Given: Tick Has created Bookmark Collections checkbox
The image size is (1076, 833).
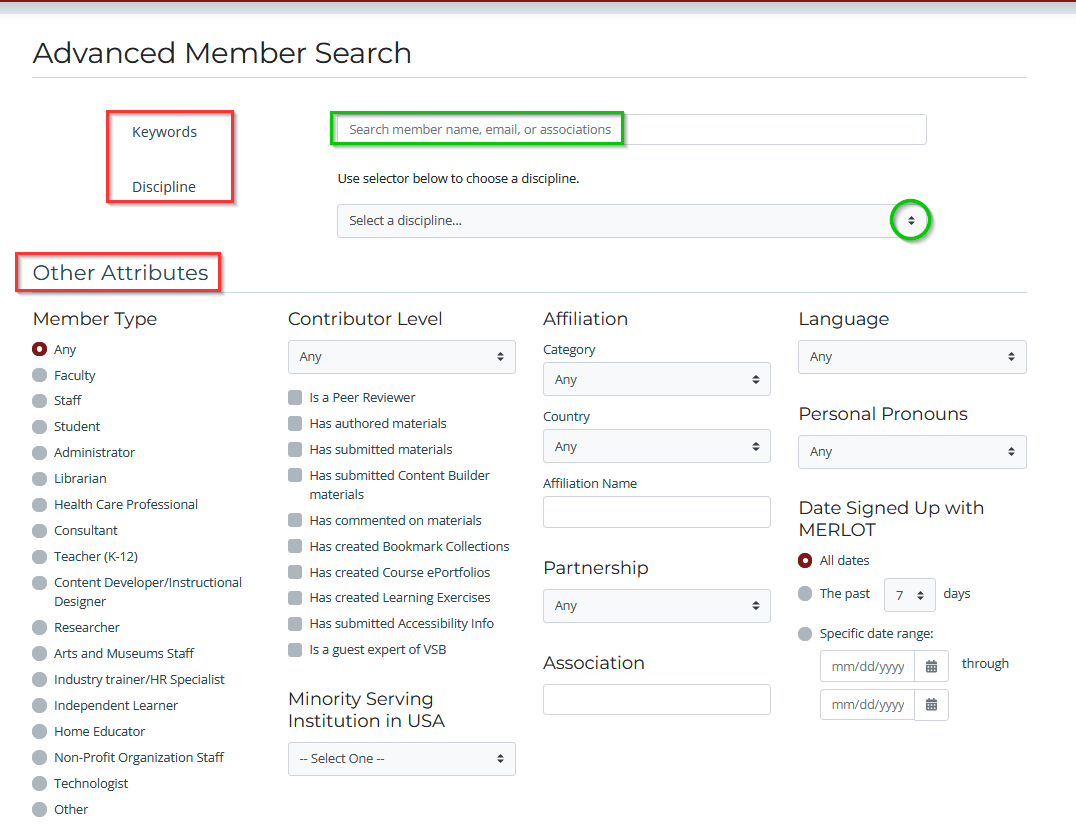Looking at the screenshot, I should tap(295, 547).
